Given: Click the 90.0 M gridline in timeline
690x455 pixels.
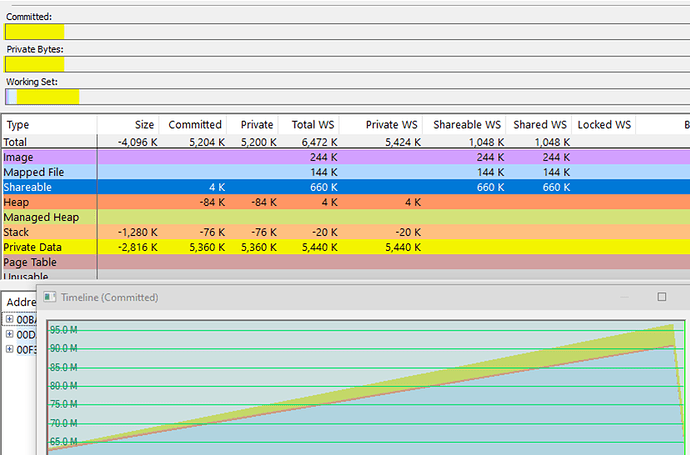Looking at the screenshot, I should click(366, 349).
